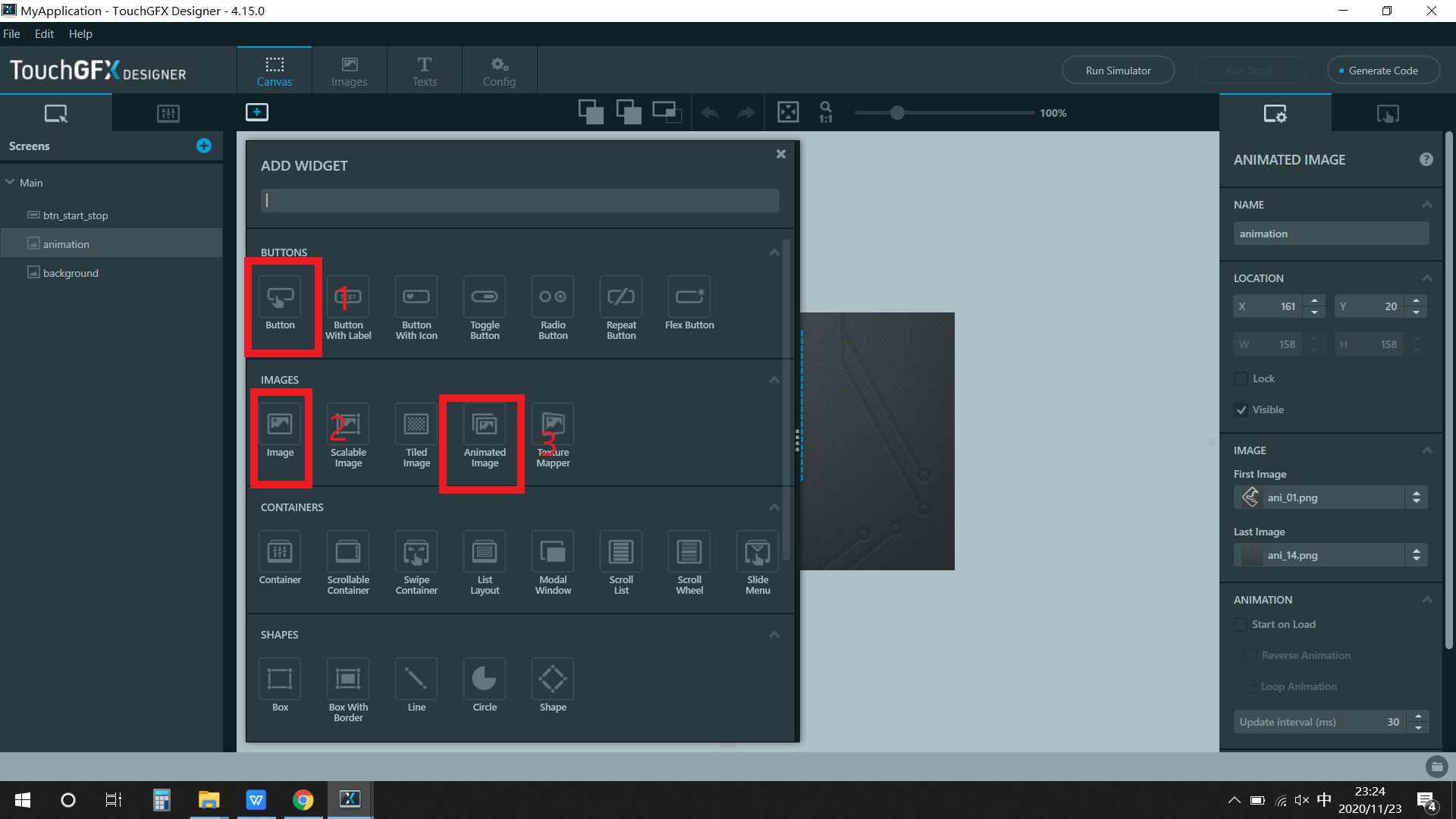The image size is (1456, 819).
Task: Select the Circle shape widget
Action: click(484, 680)
